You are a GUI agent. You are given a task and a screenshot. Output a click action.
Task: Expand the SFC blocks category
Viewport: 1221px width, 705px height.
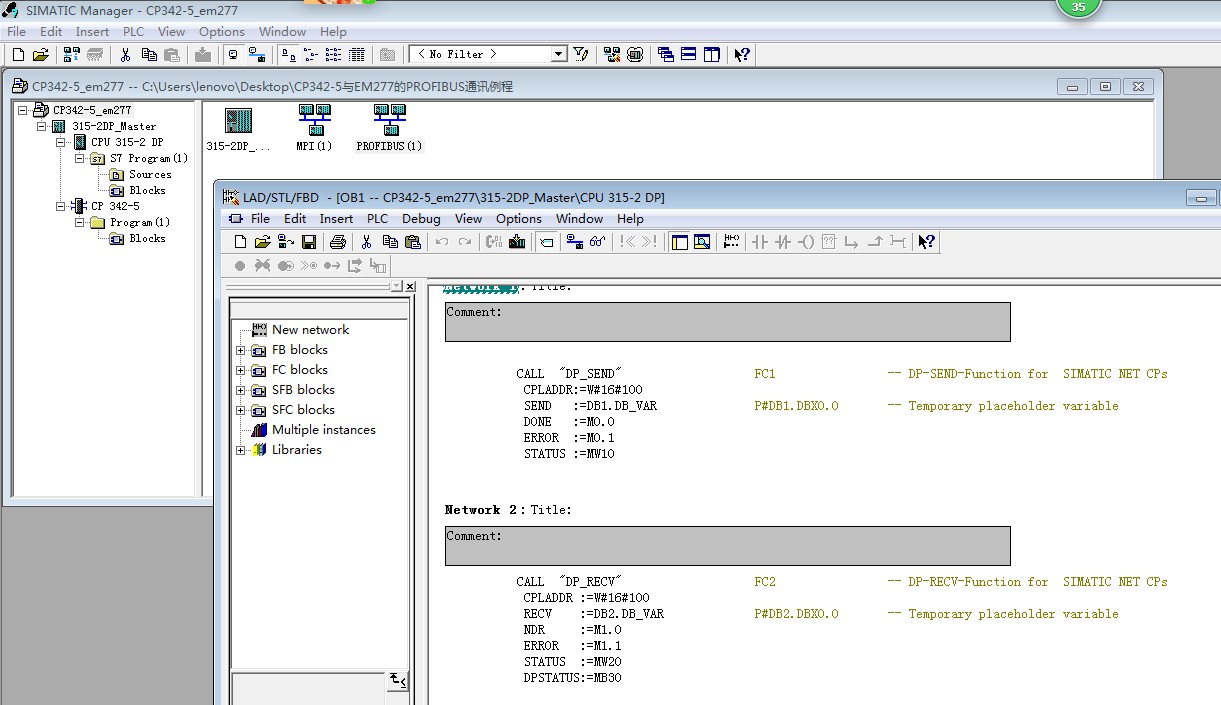pyautogui.click(x=242, y=409)
